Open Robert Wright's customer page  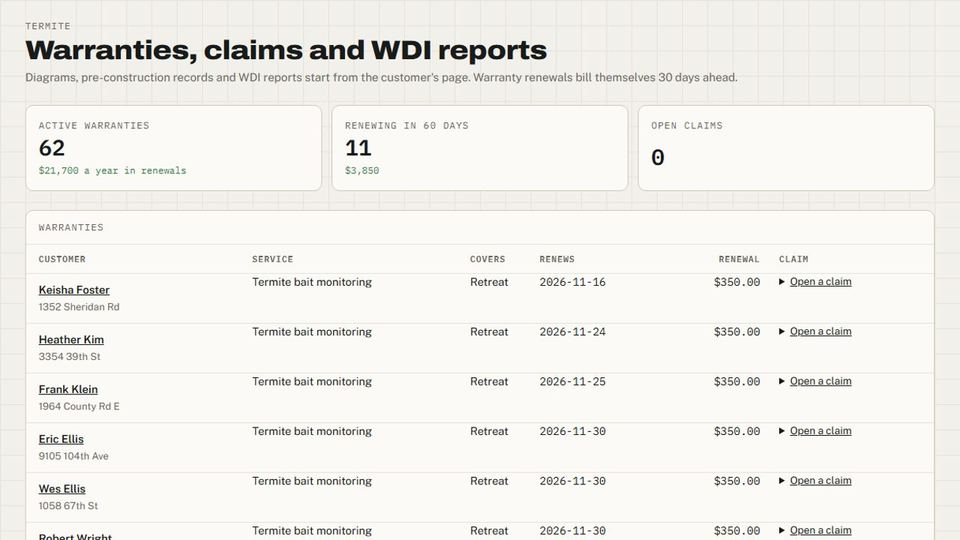click(75, 536)
